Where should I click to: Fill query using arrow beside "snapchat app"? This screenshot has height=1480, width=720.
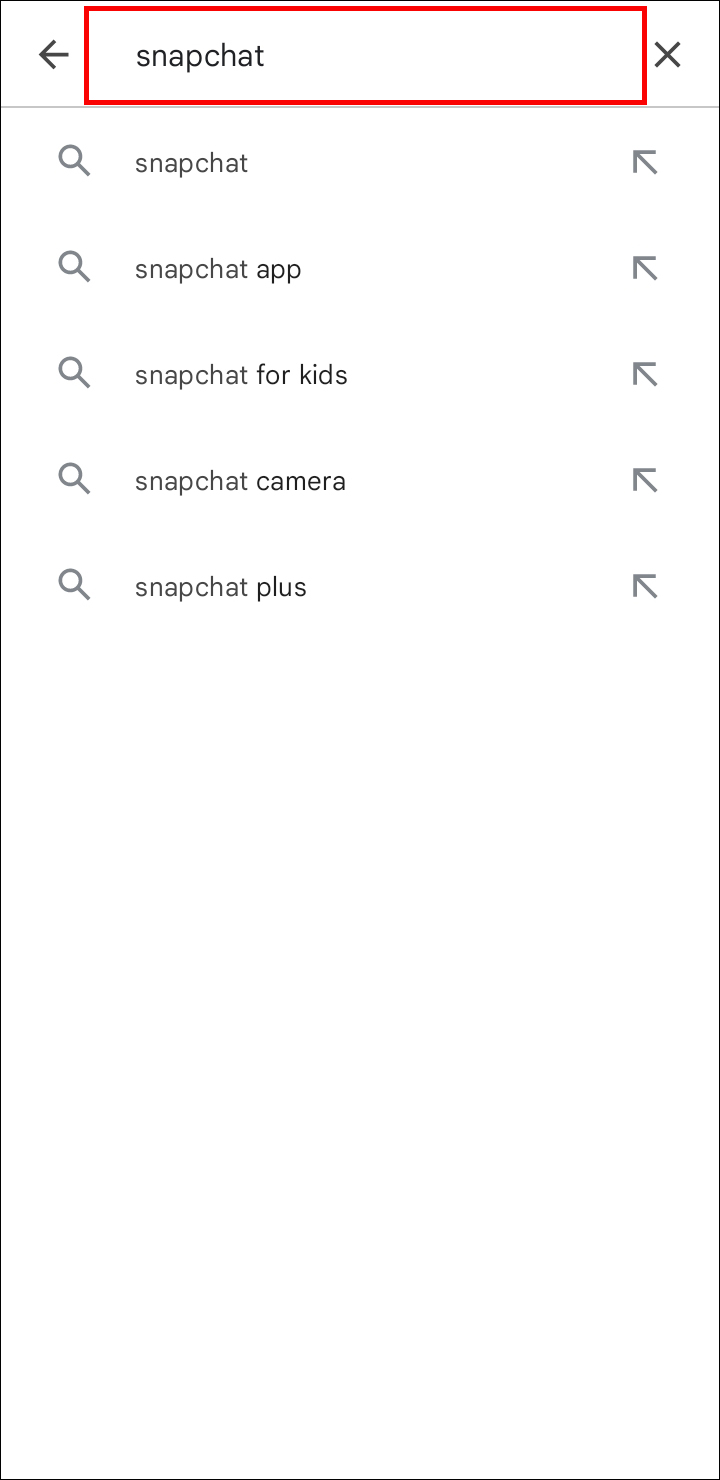pos(645,268)
